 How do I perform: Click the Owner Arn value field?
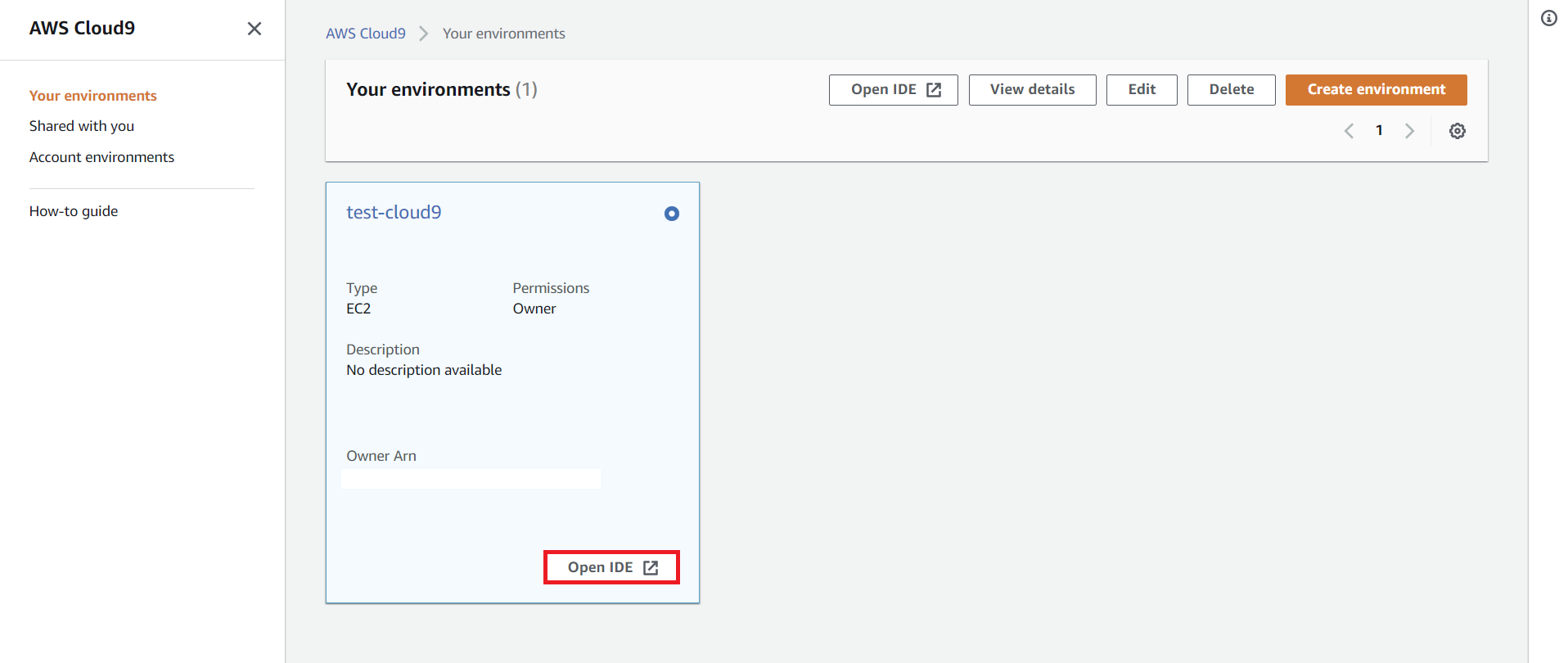pos(471,479)
